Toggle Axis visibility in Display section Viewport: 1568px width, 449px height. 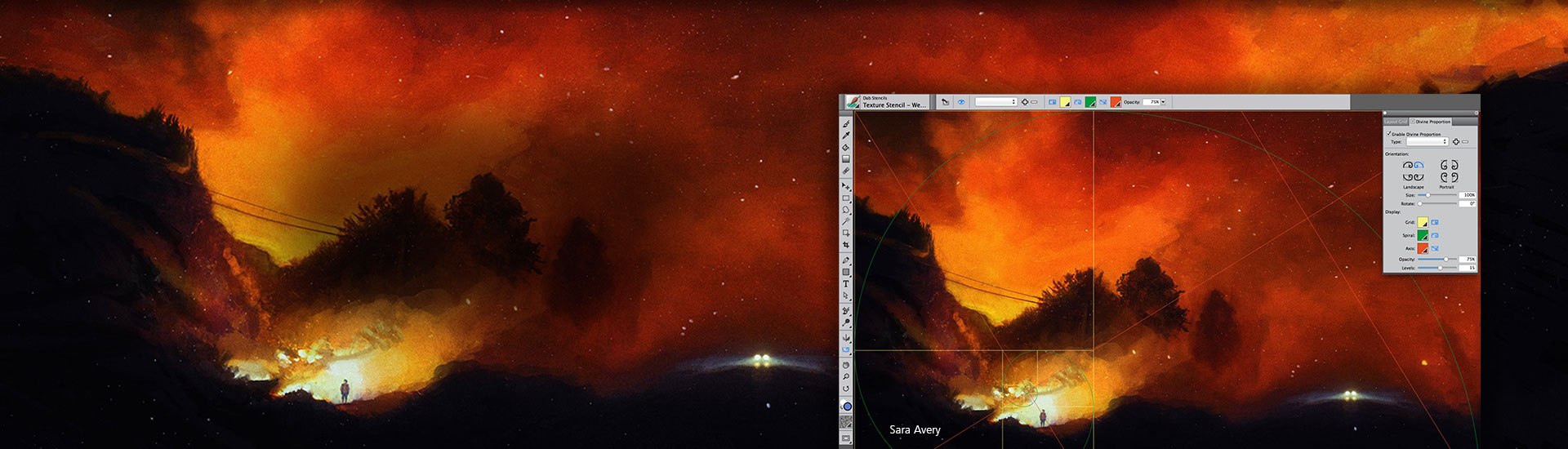click(1435, 248)
